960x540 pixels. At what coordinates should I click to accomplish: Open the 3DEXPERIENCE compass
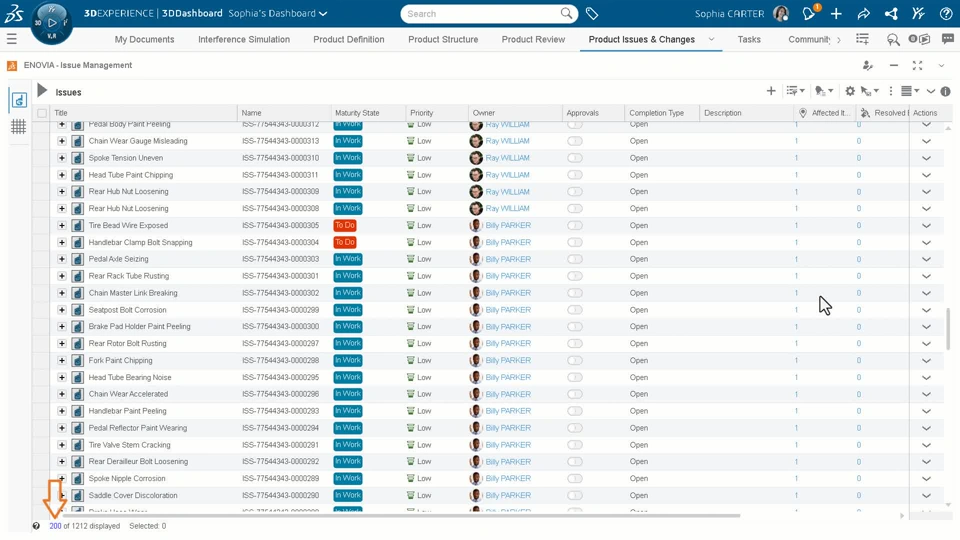[51, 23]
